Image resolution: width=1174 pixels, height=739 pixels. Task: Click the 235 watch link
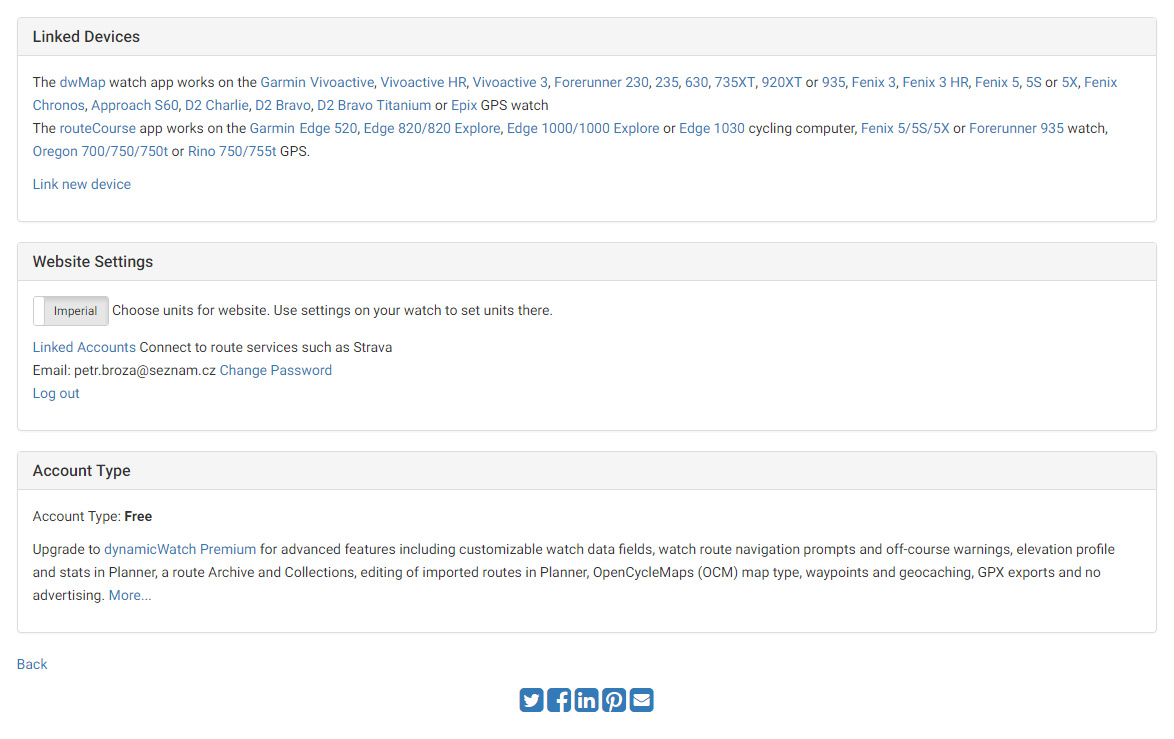click(x=666, y=82)
